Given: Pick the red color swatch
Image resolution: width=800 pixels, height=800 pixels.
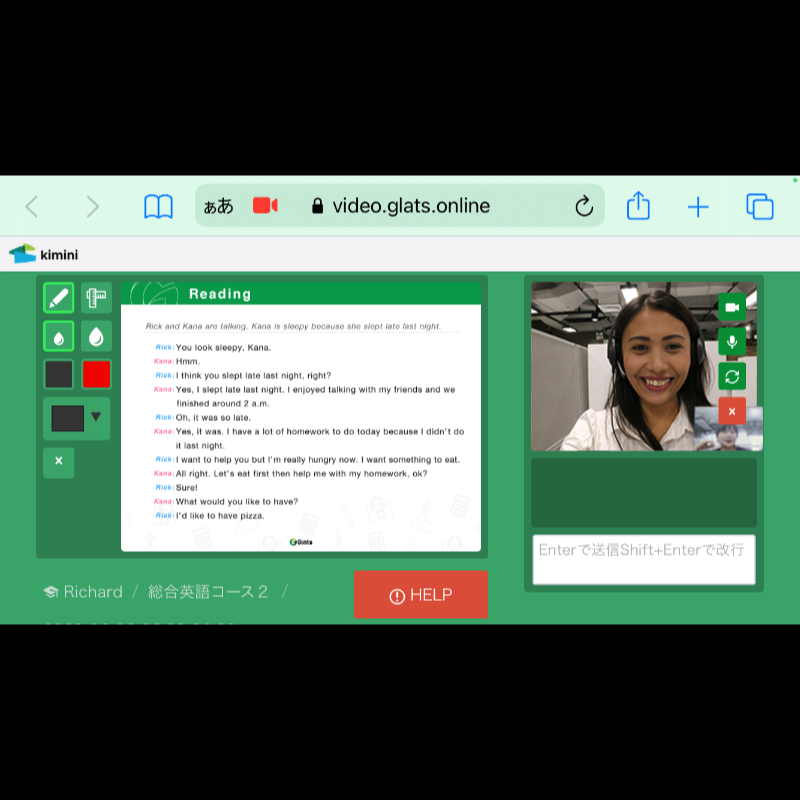Looking at the screenshot, I should point(96,375).
